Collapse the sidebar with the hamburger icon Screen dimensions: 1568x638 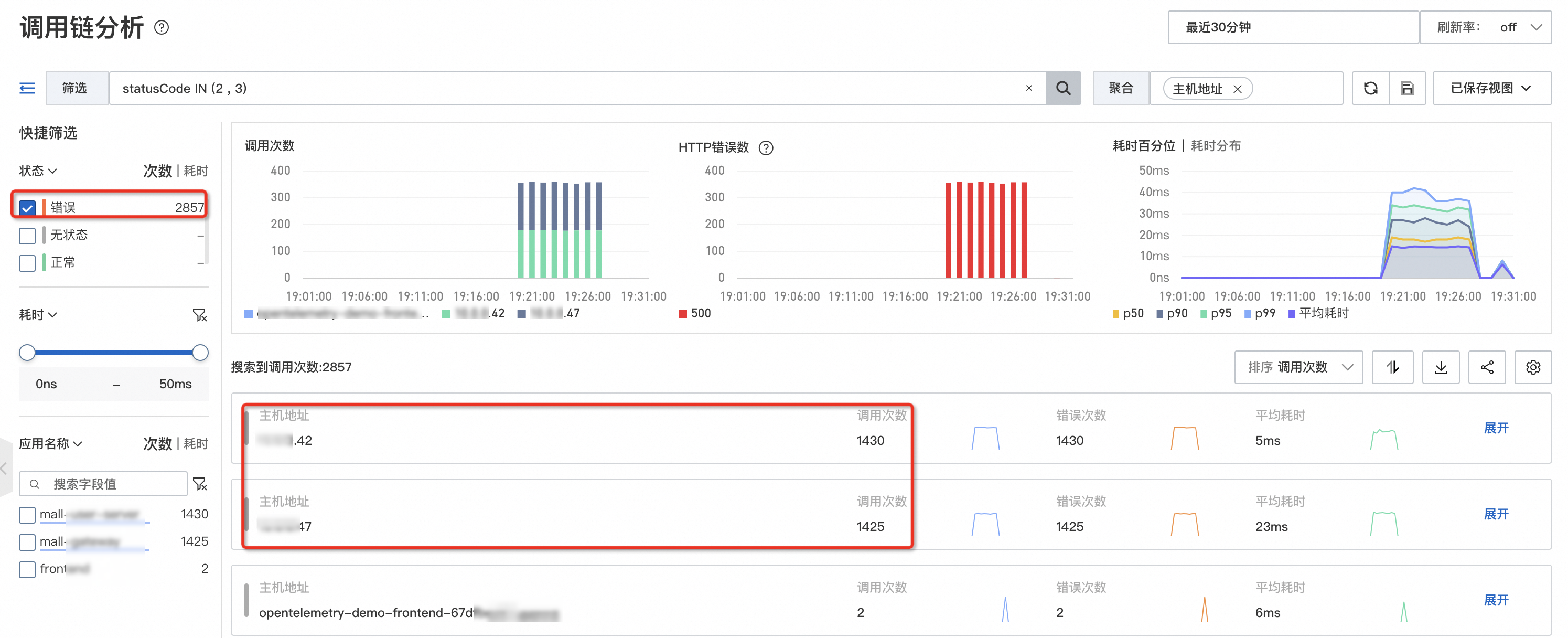click(27, 88)
